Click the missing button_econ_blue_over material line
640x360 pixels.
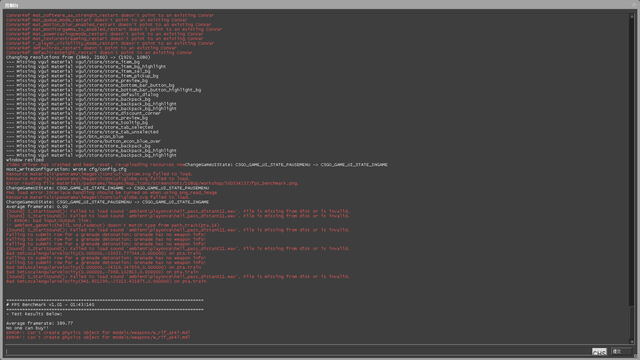pyautogui.click(x=83, y=141)
